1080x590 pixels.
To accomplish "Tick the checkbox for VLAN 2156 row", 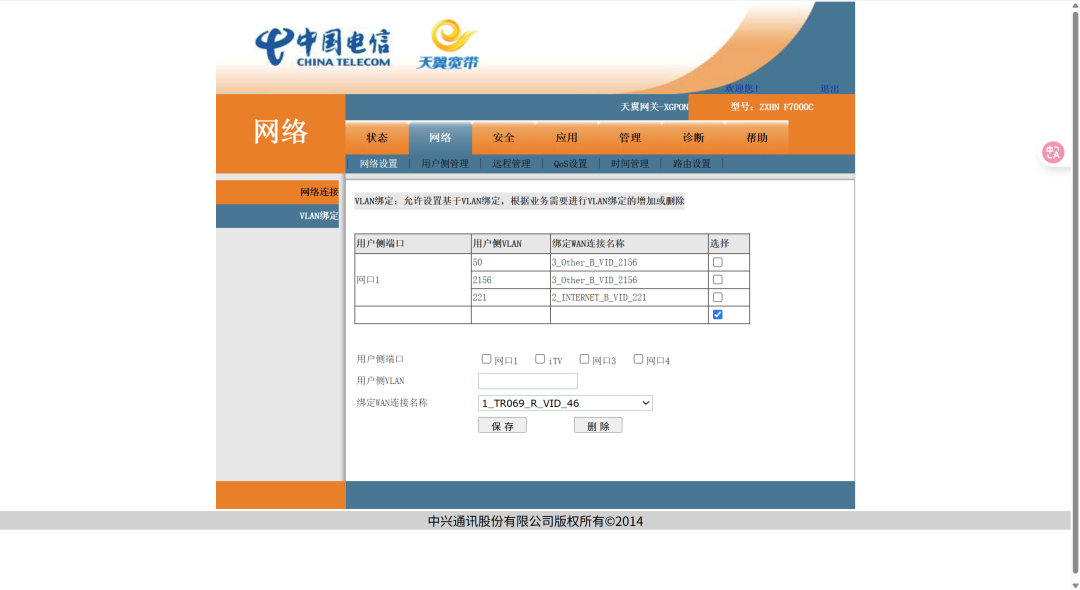I will [x=718, y=280].
